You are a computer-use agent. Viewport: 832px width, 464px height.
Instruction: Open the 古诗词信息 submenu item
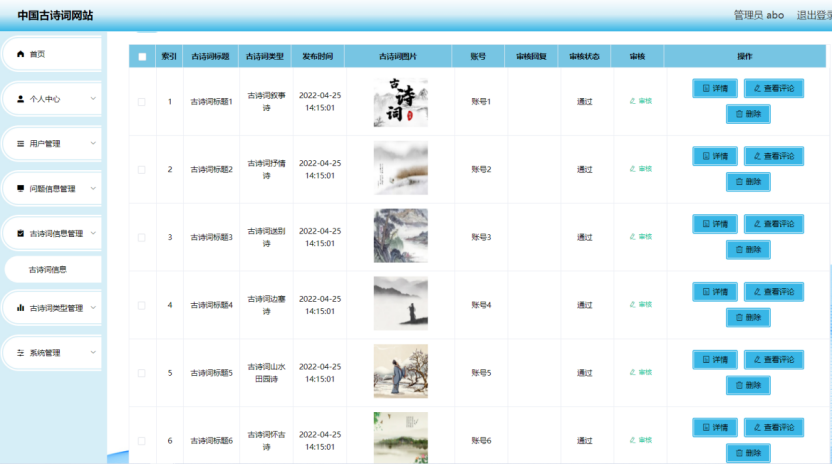click(x=53, y=270)
